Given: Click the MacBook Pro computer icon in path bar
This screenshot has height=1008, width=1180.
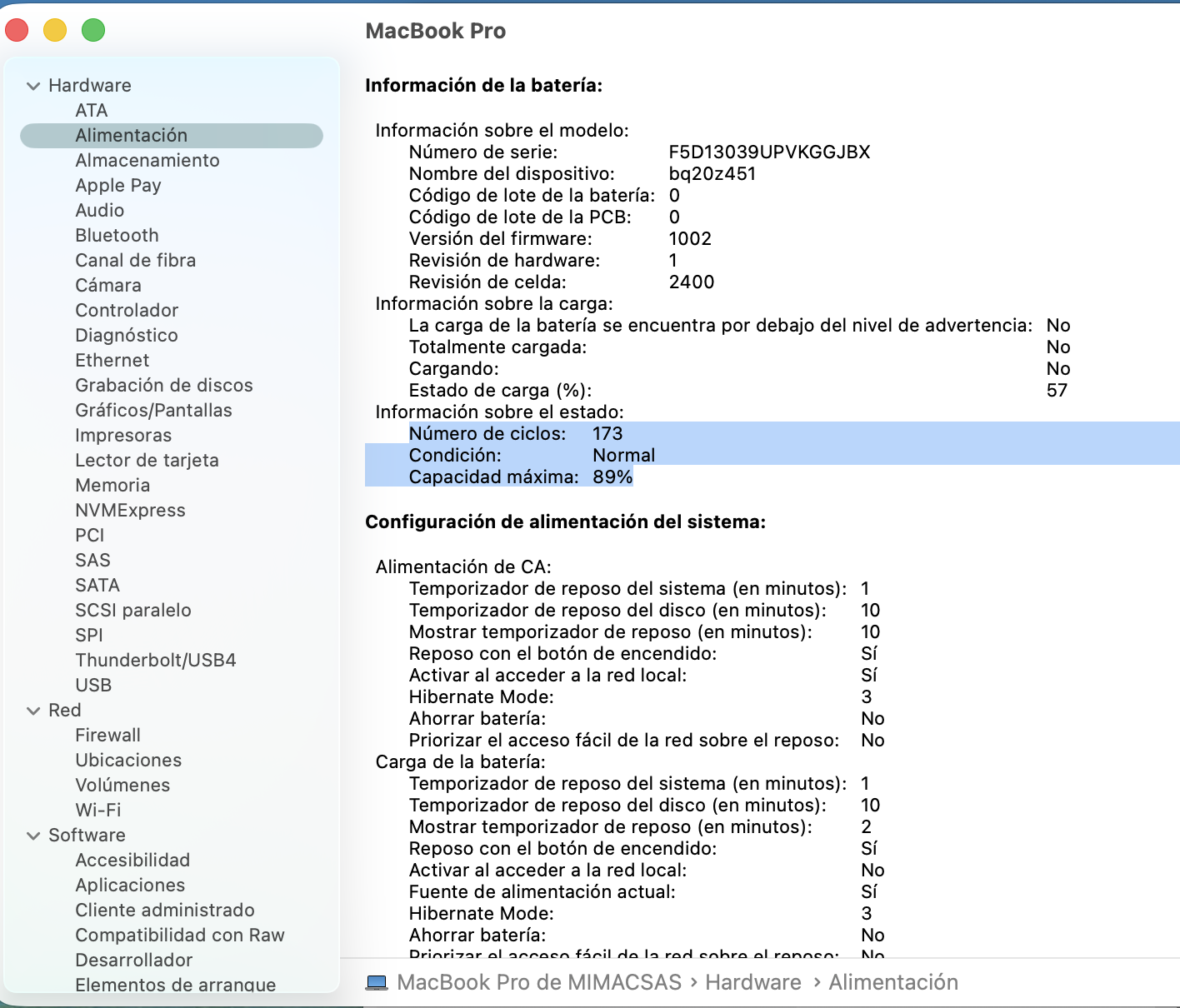Looking at the screenshot, I should pos(377,983).
